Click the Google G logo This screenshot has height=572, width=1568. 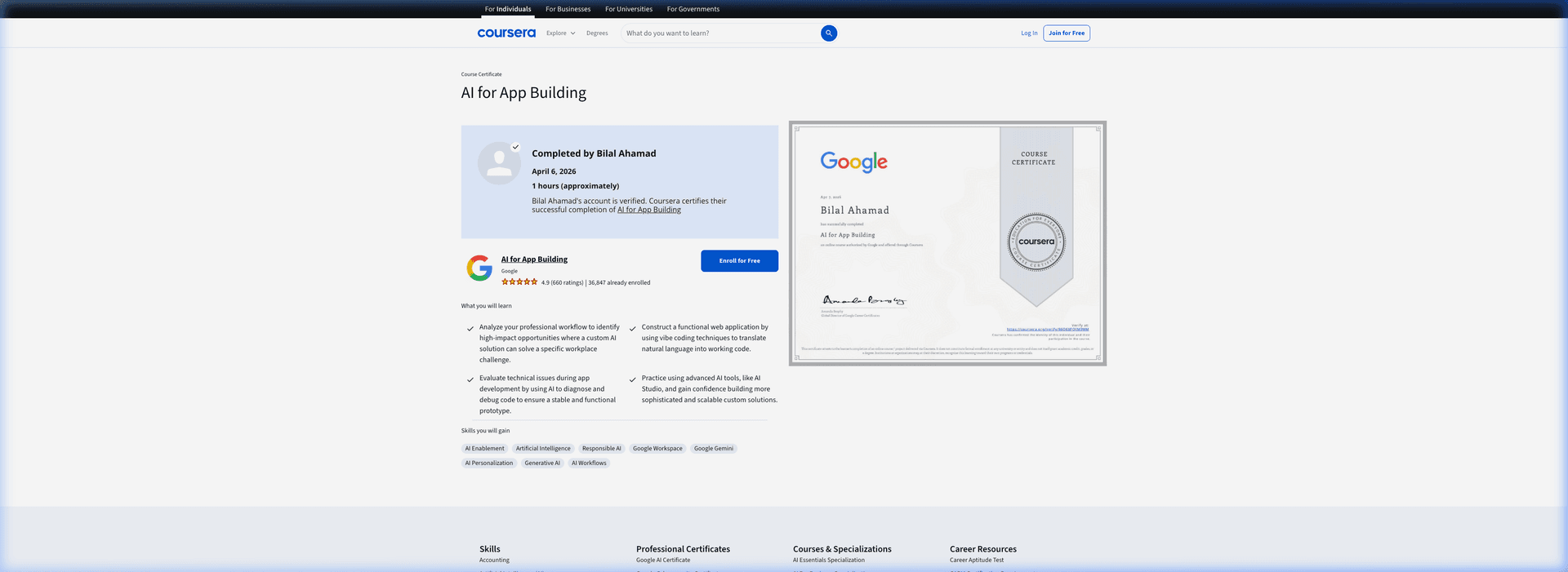[479, 268]
